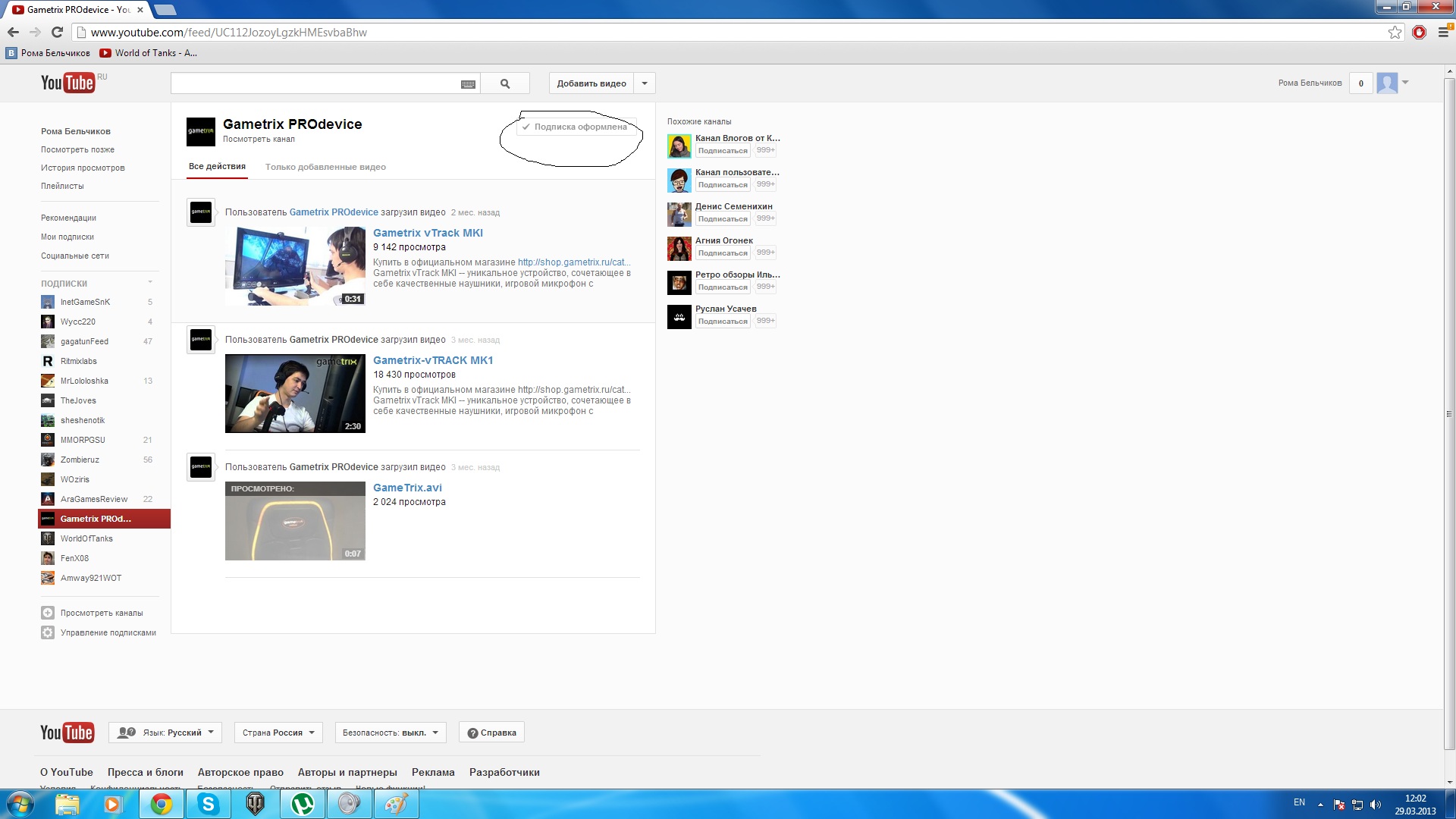Open the Gametrix vTrack MKI video link

428,233
